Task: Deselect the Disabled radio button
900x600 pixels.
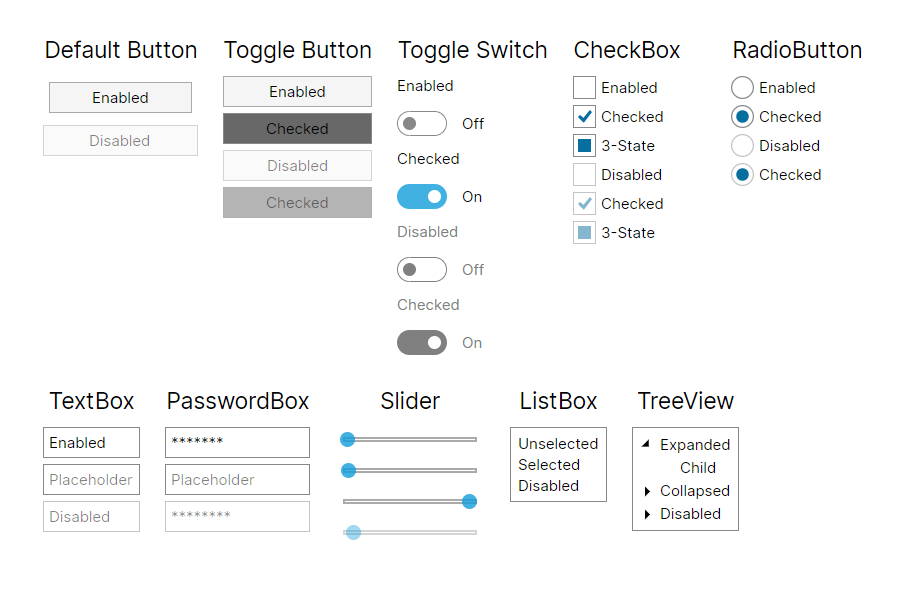Action: [x=742, y=145]
